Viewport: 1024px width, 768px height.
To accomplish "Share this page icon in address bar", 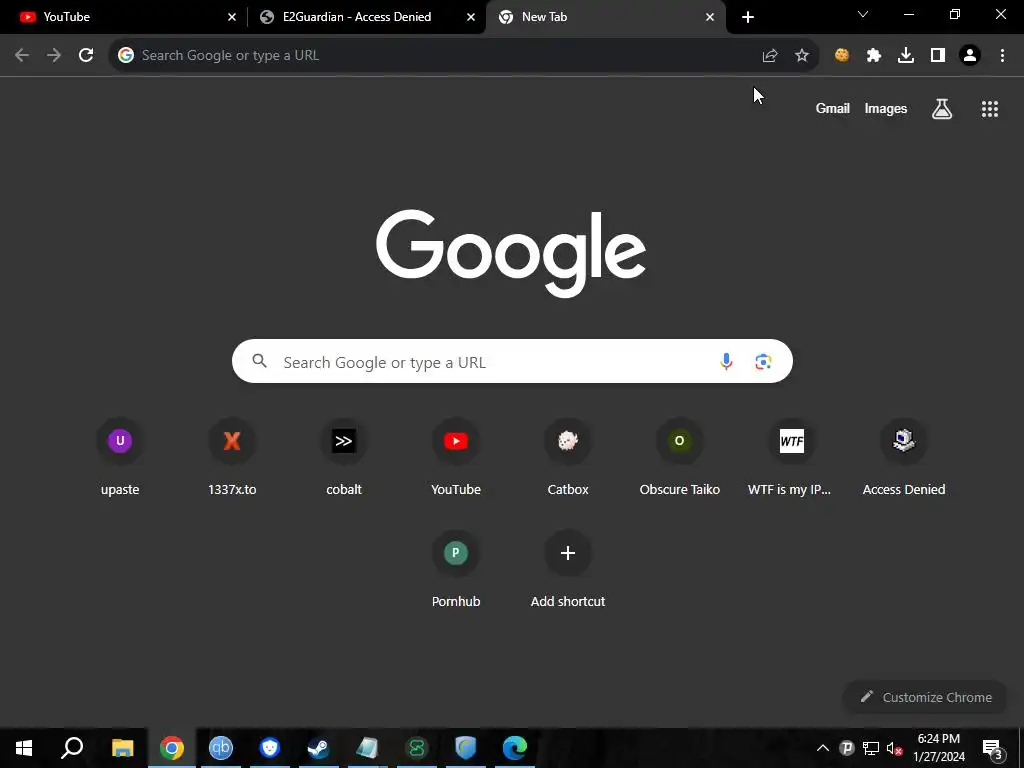I will [770, 56].
